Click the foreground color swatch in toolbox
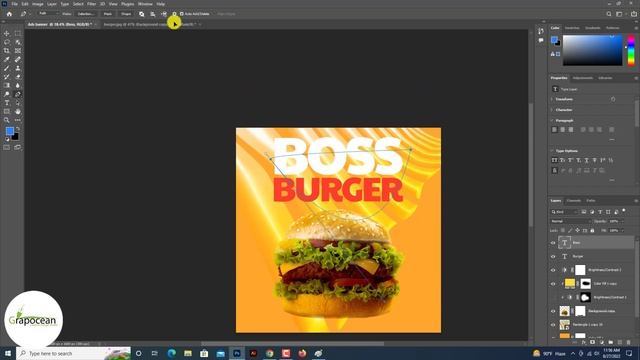The image size is (640, 360). (9, 131)
